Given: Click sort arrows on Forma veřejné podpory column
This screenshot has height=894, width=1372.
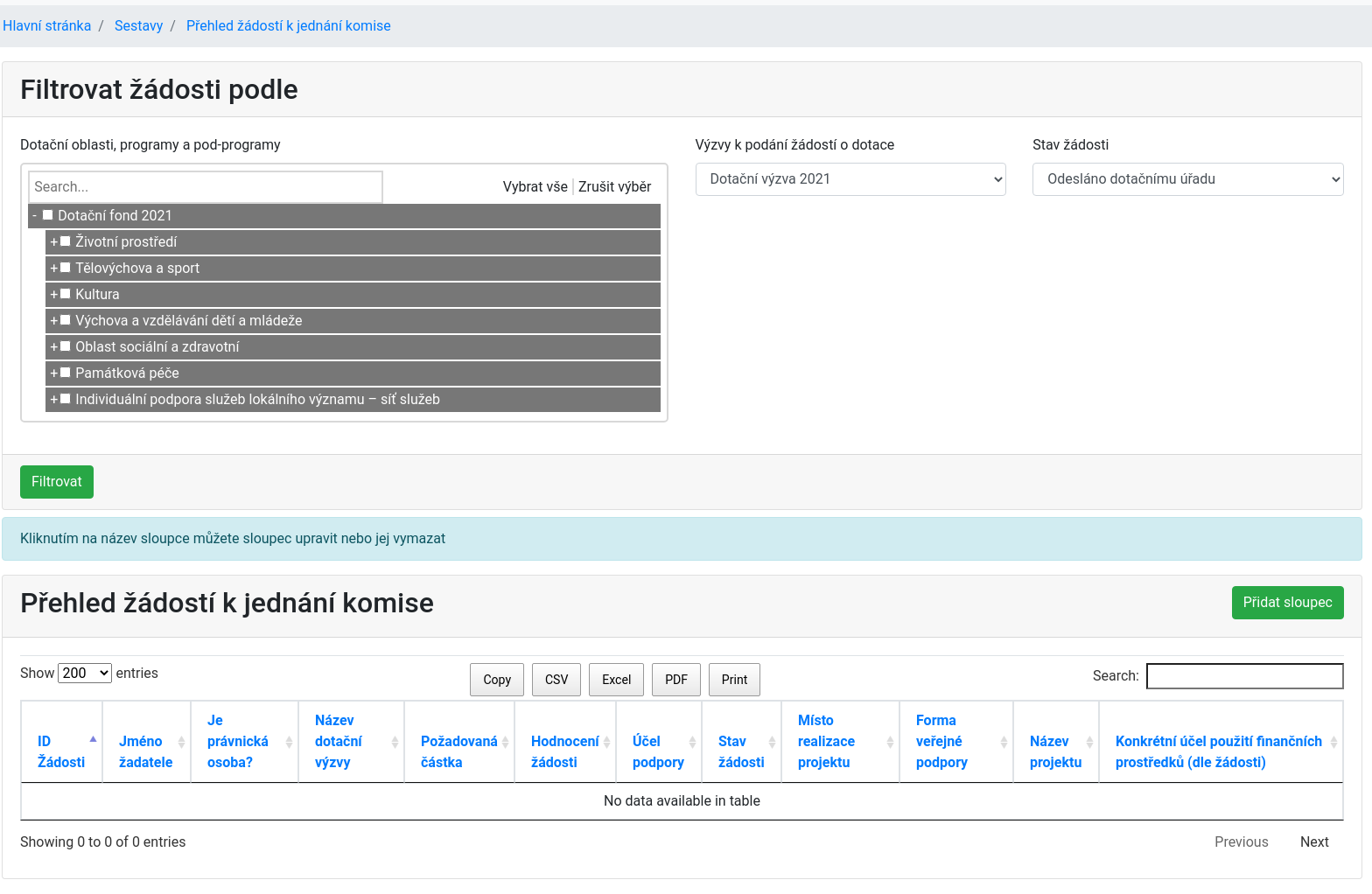Looking at the screenshot, I should (x=1004, y=742).
